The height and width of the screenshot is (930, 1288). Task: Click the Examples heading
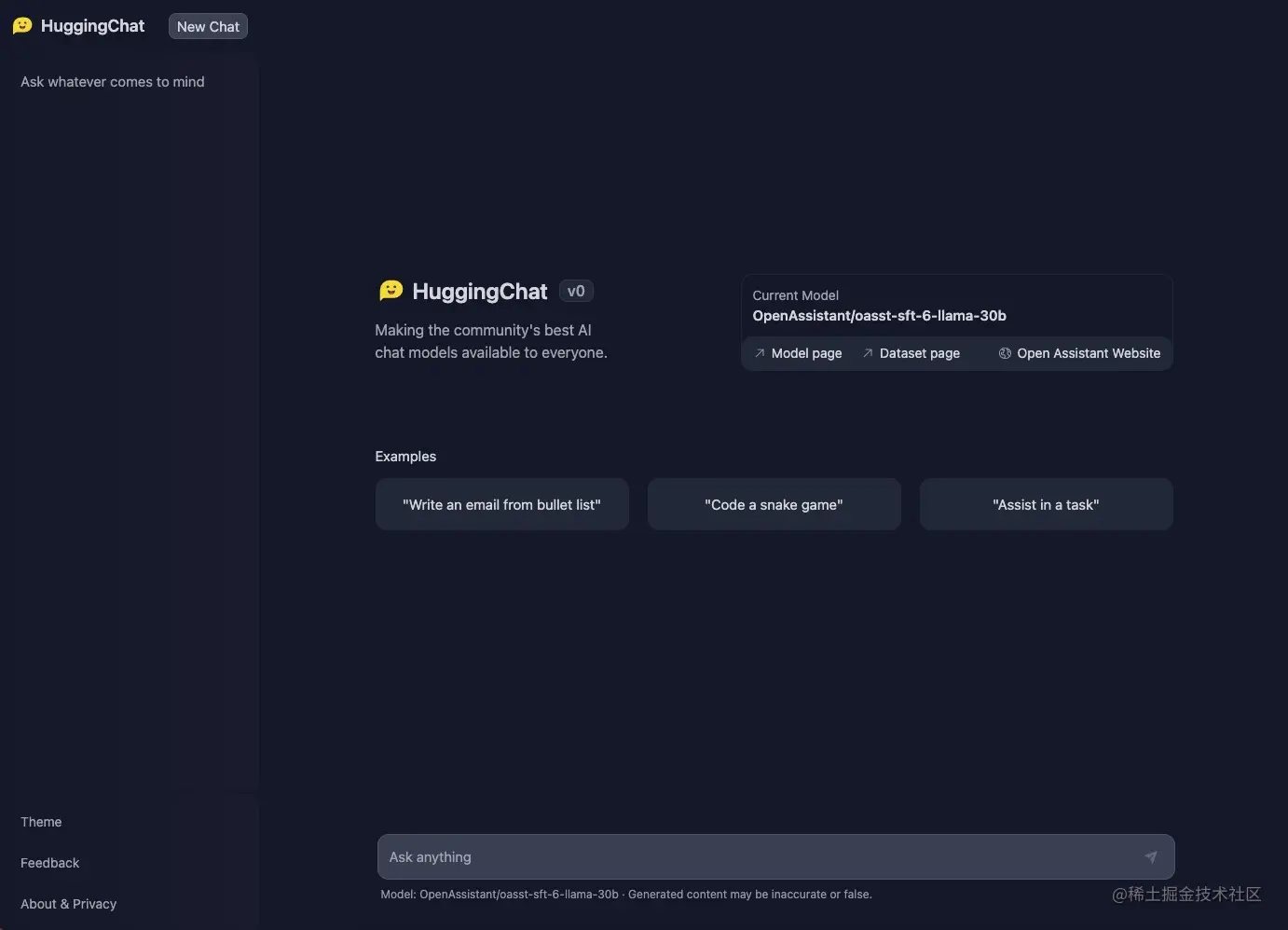click(x=405, y=457)
